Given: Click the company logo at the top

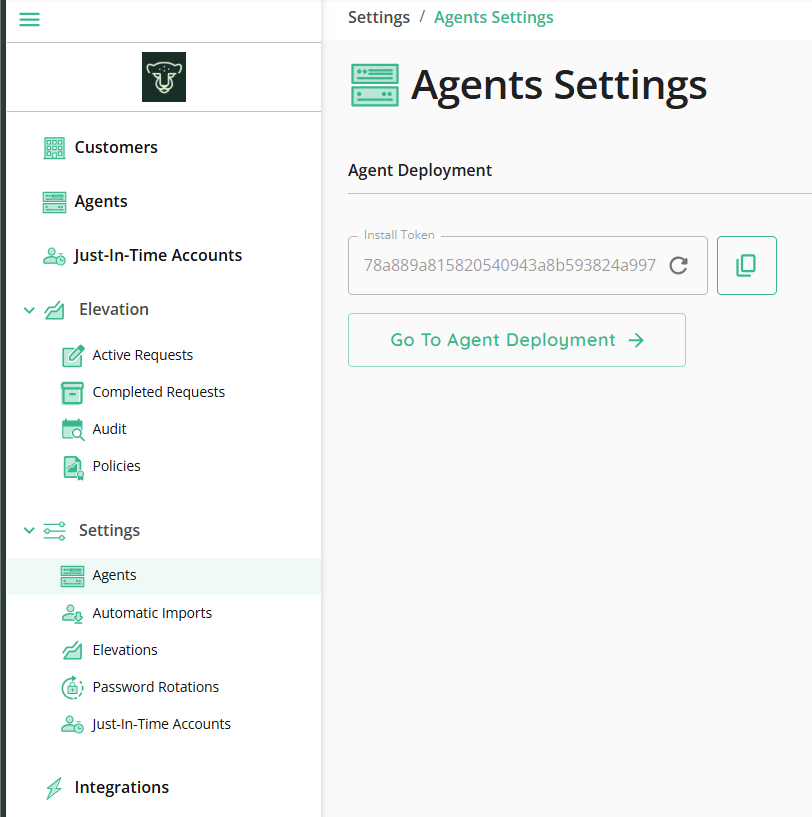Looking at the screenshot, I should click(x=163, y=76).
